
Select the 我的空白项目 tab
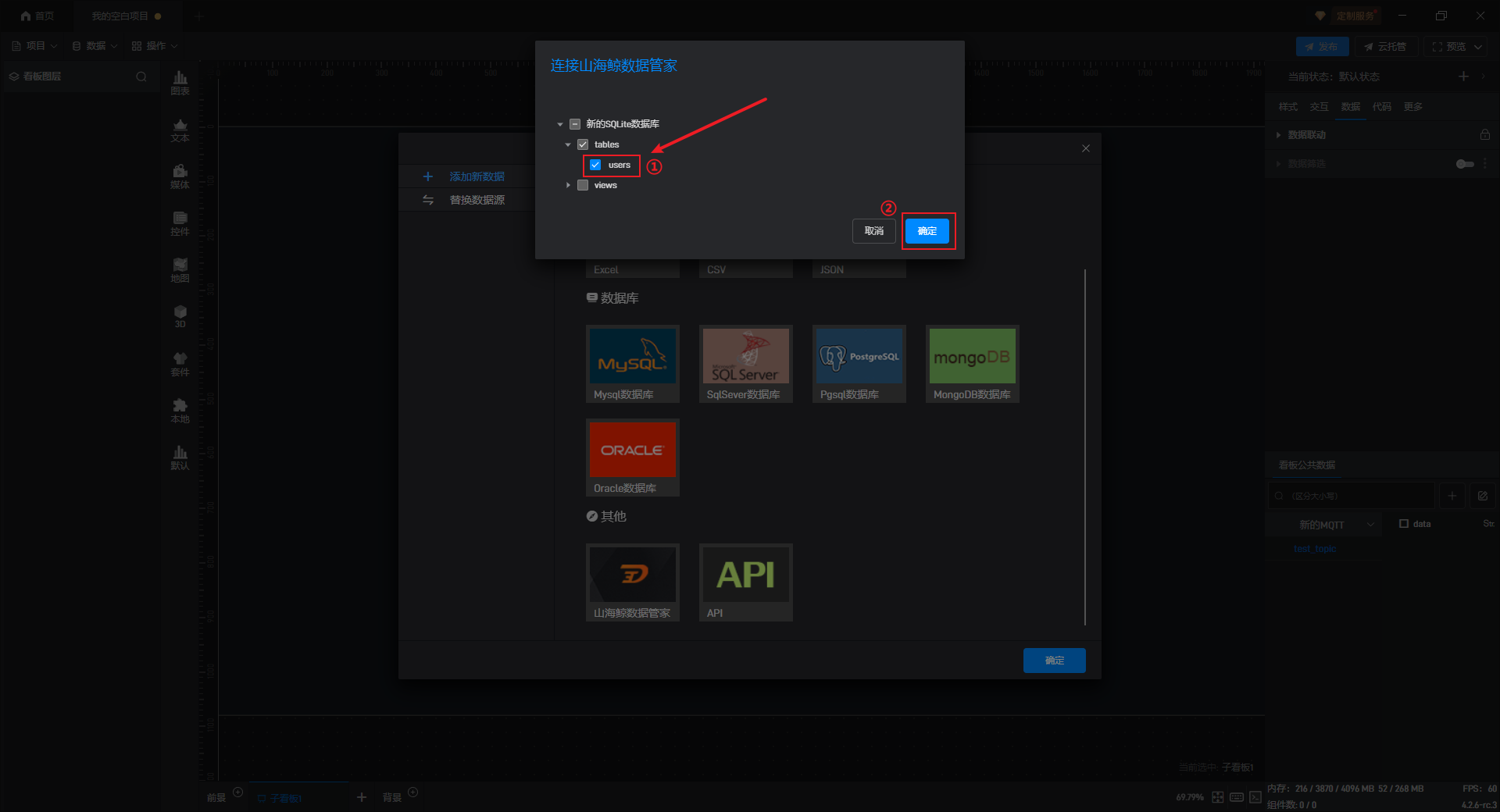127,16
